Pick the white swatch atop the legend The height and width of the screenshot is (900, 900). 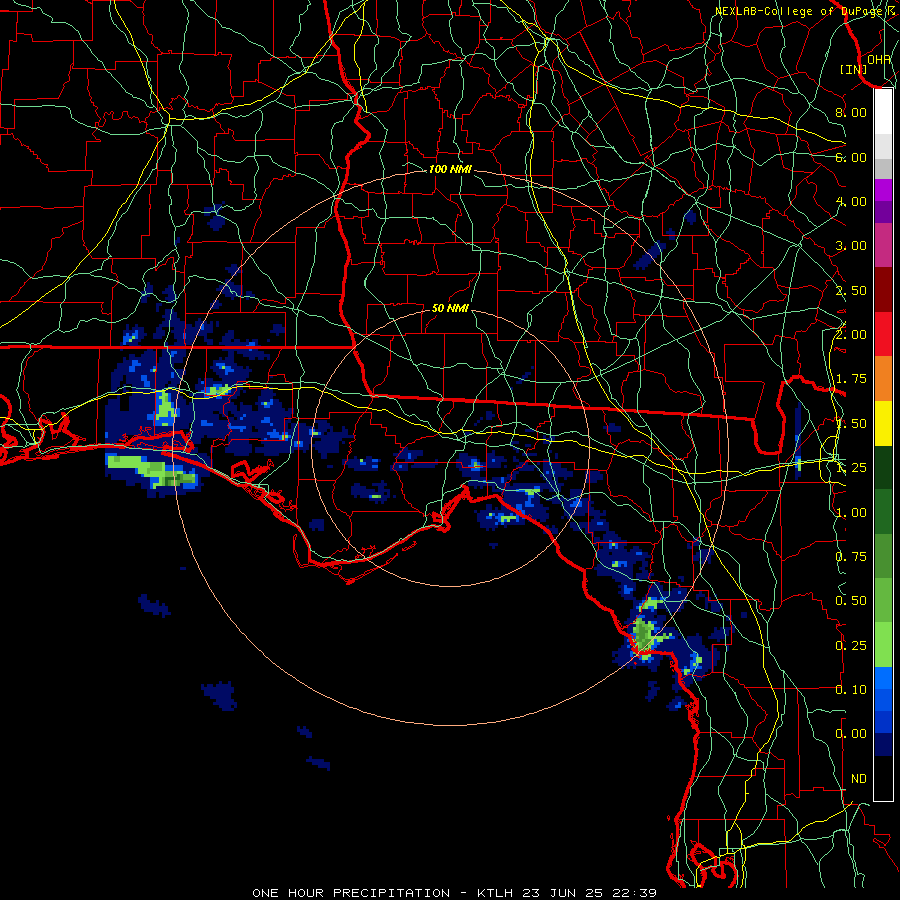[x=883, y=111]
